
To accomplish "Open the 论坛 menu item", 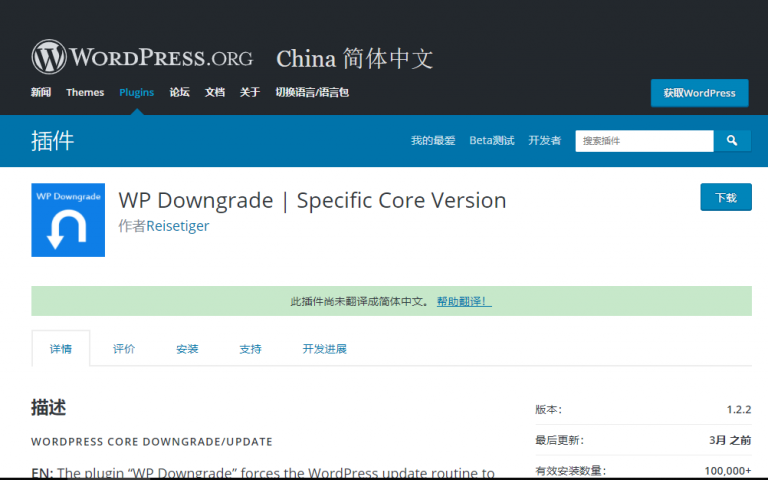I will (179, 92).
